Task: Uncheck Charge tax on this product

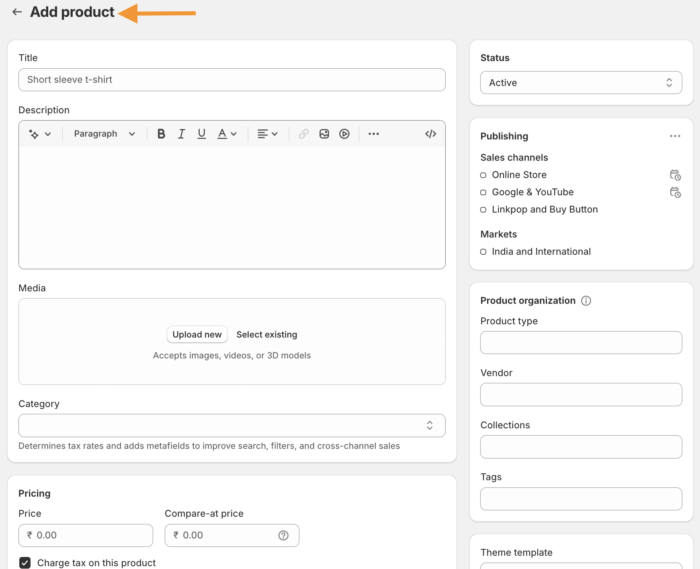Action: tap(25, 563)
